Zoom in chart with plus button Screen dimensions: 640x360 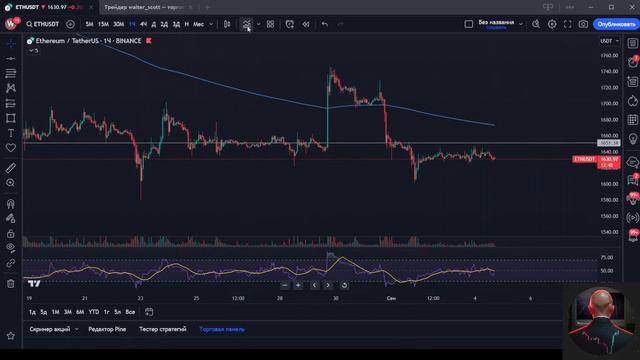[298, 285]
